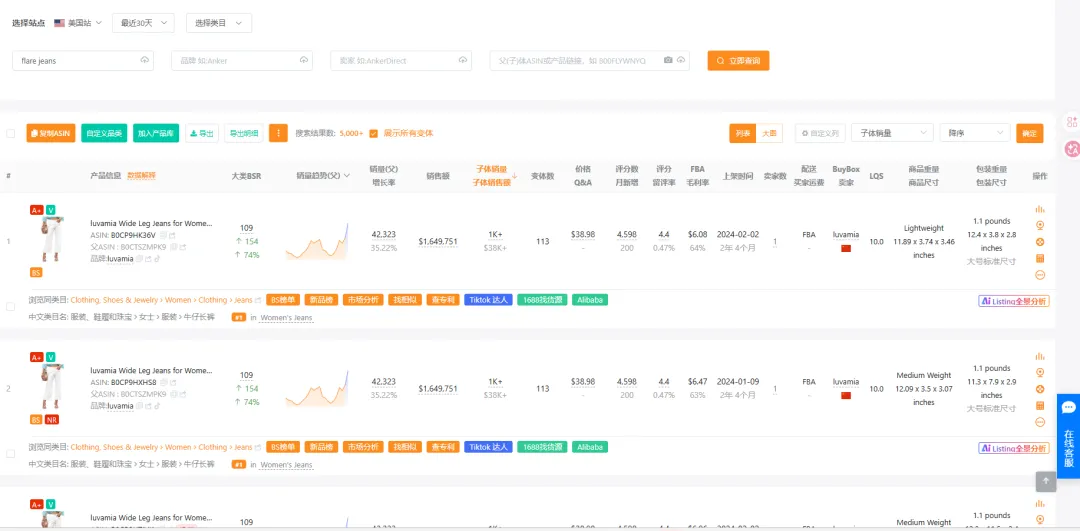Sort by 子体销量 column header

pyautogui.click(x=492, y=169)
